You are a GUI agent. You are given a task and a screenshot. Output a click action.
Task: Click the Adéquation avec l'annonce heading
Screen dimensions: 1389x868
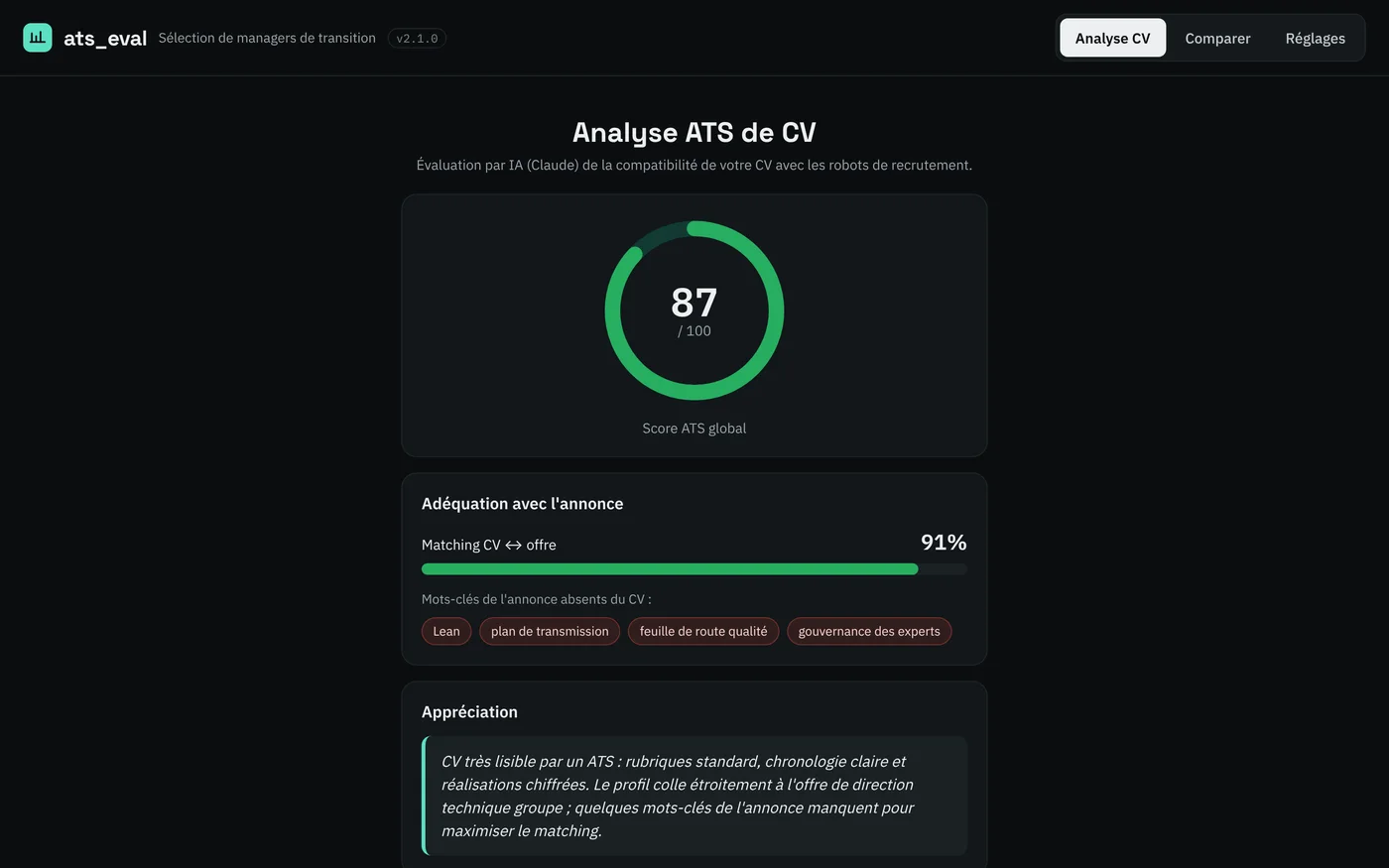[522, 504]
